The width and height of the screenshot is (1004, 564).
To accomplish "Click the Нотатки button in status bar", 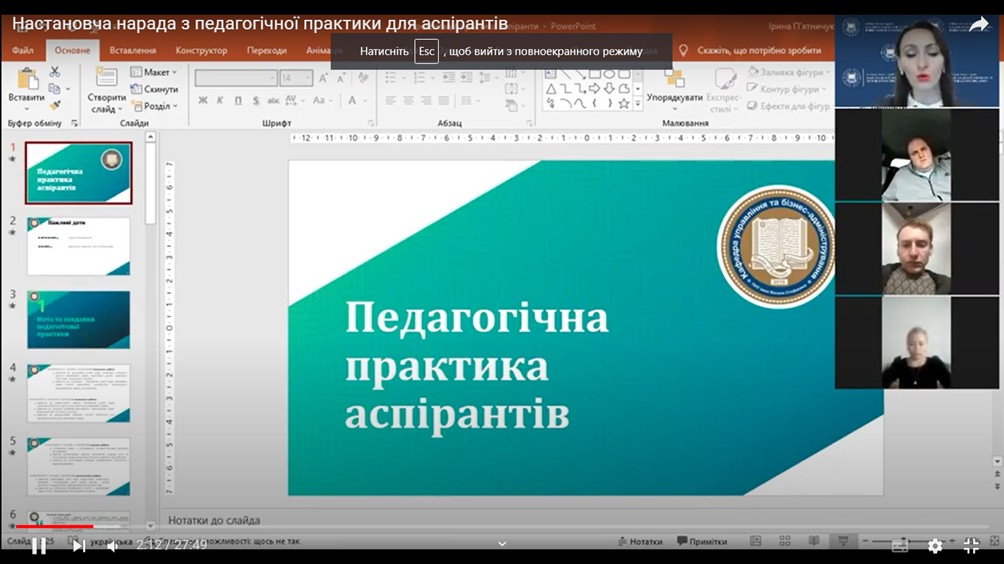I will click(x=640, y=542).
